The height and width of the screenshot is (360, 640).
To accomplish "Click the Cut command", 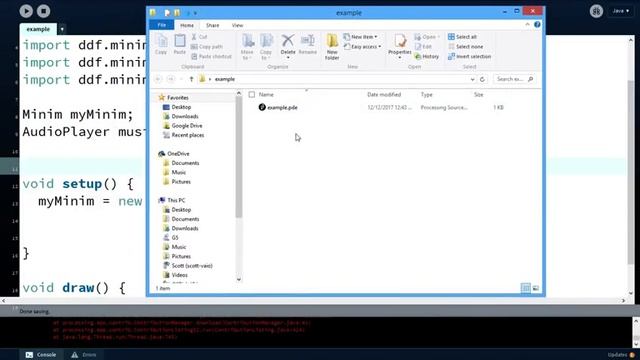I will coord(199,37).
